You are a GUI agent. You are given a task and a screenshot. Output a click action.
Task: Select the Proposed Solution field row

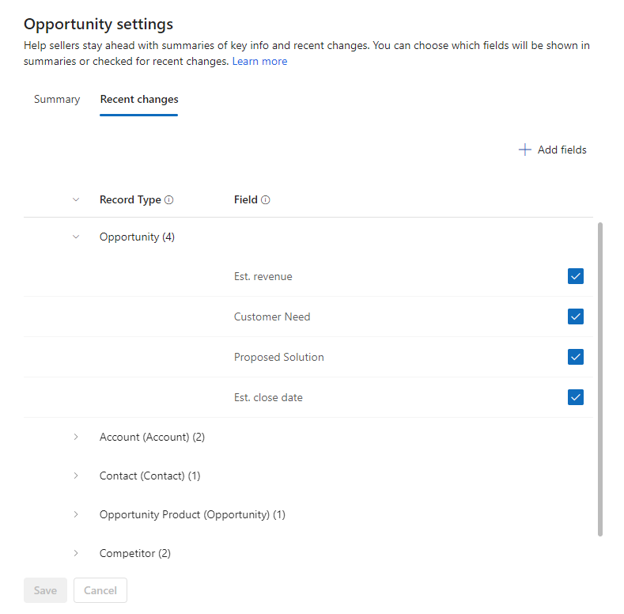tap(308, 357)
